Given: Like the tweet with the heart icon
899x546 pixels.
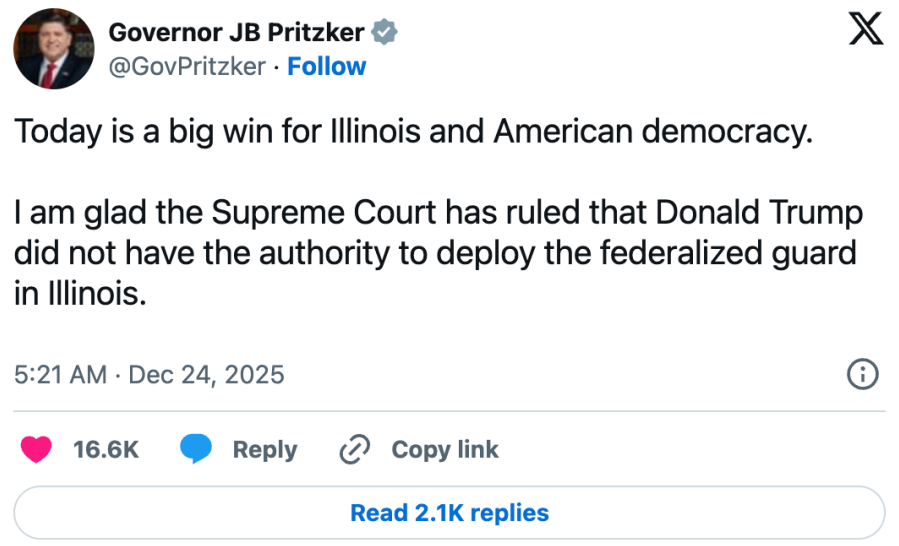Looking at the screenshot, I should 36,450.
